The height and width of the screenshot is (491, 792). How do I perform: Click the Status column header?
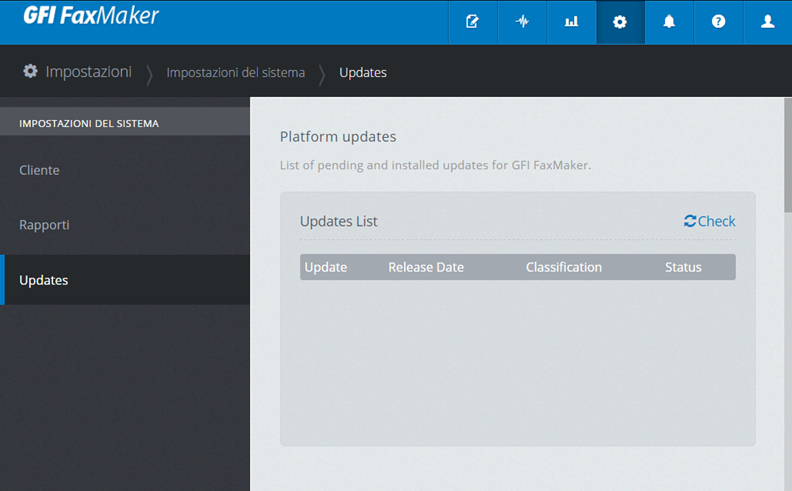point(683,267)
